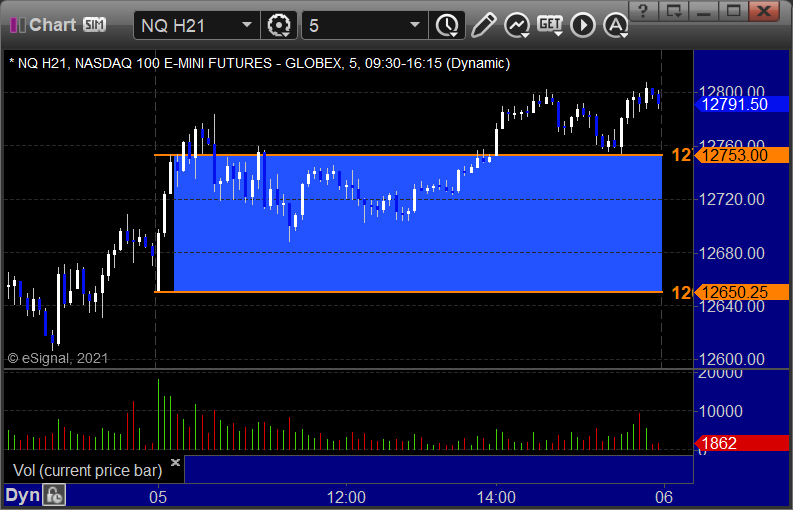Select the upper orange horizontal line
The width and height of the screenshot is (793, 510).
408,155
